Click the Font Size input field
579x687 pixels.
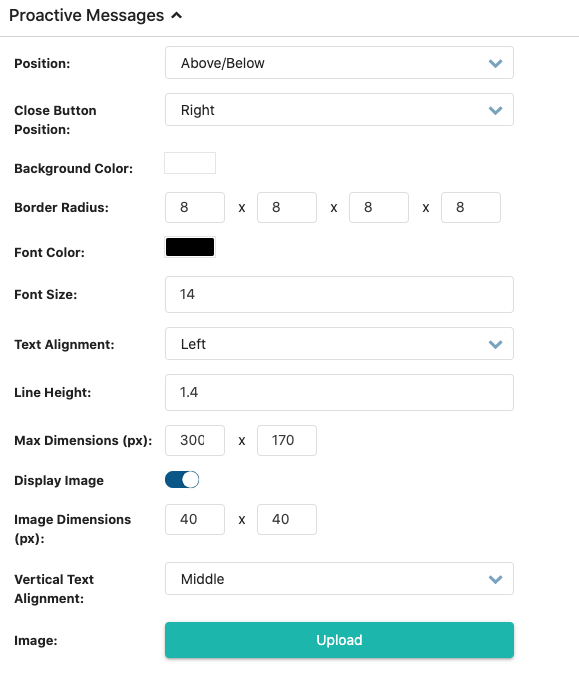[x=339, y=294]
